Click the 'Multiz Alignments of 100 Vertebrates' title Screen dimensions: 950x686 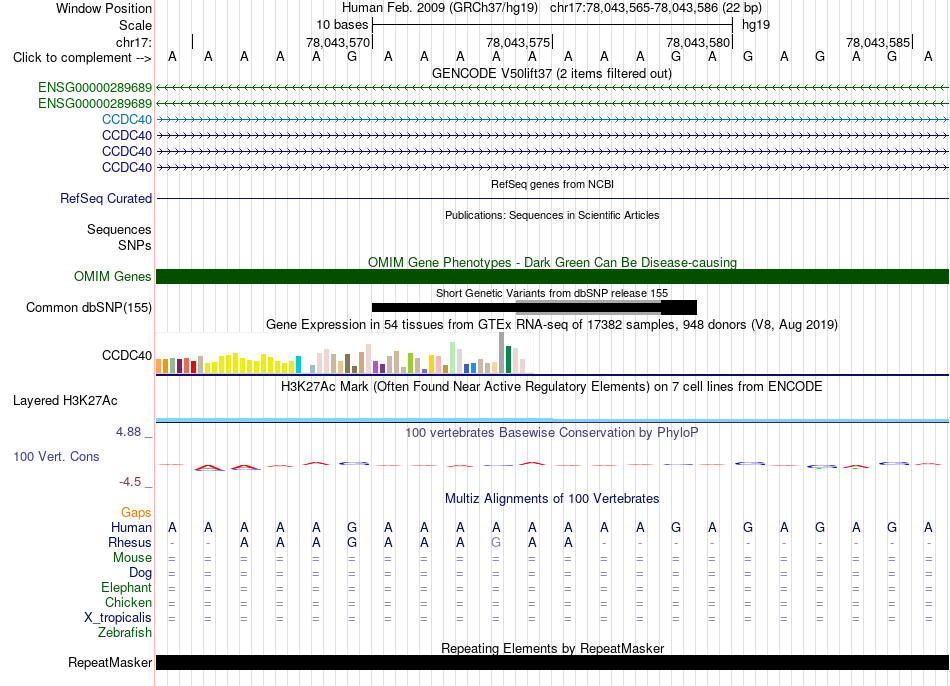tap(552, 498)
